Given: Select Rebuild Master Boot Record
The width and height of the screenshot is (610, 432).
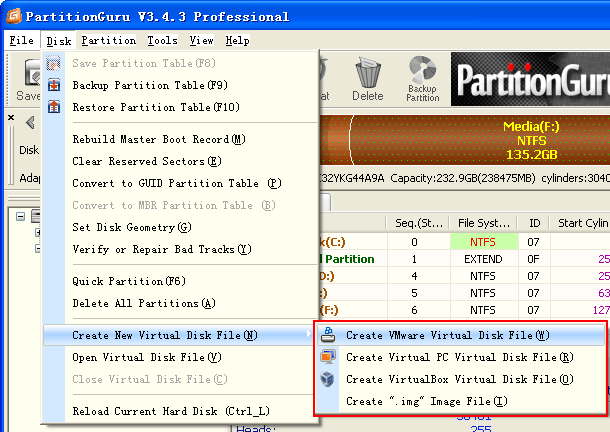Looking at the screenshot, I should click(x=181, y=139).
